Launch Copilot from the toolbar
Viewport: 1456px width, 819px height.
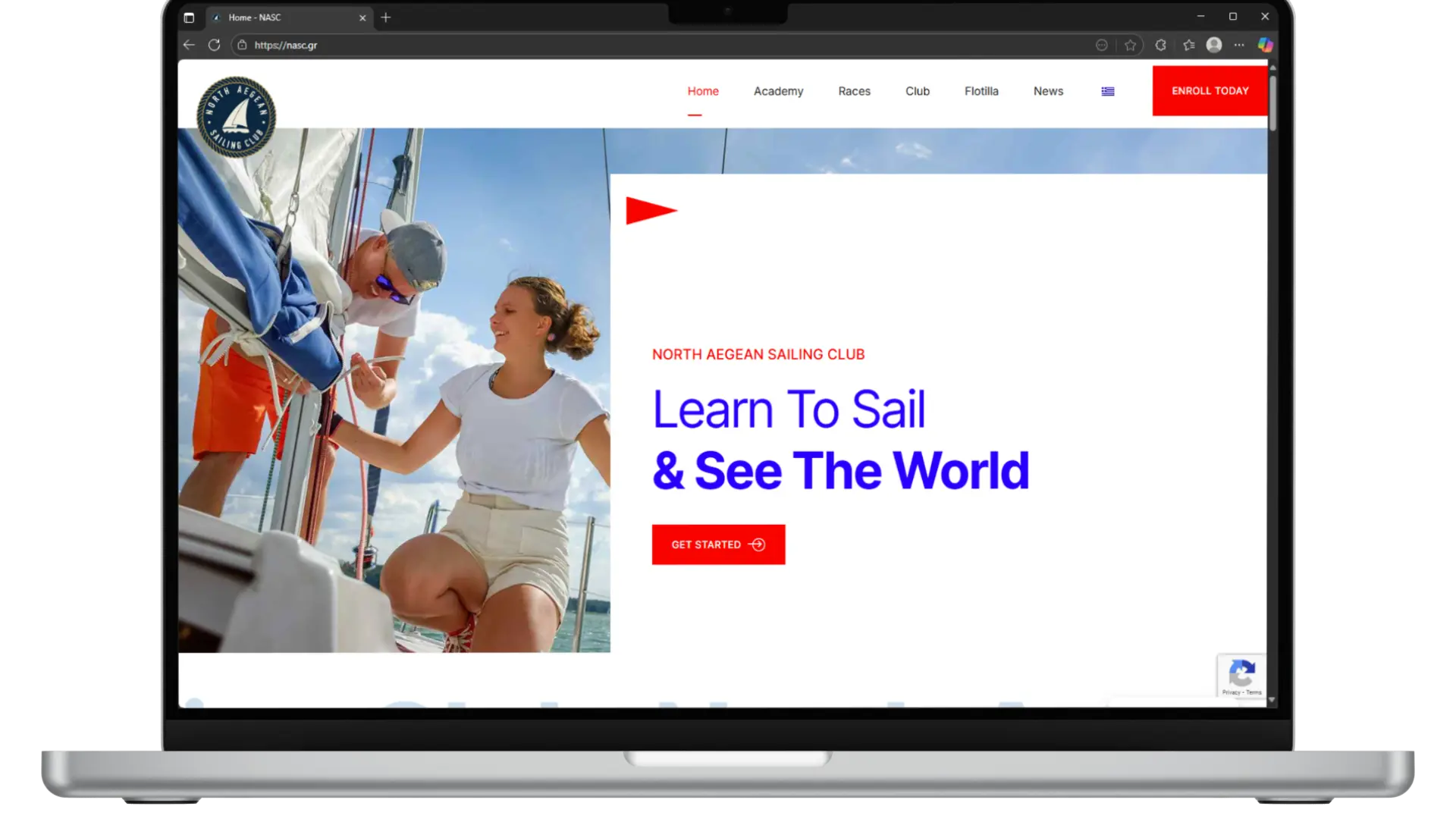tap(1265, 45)
